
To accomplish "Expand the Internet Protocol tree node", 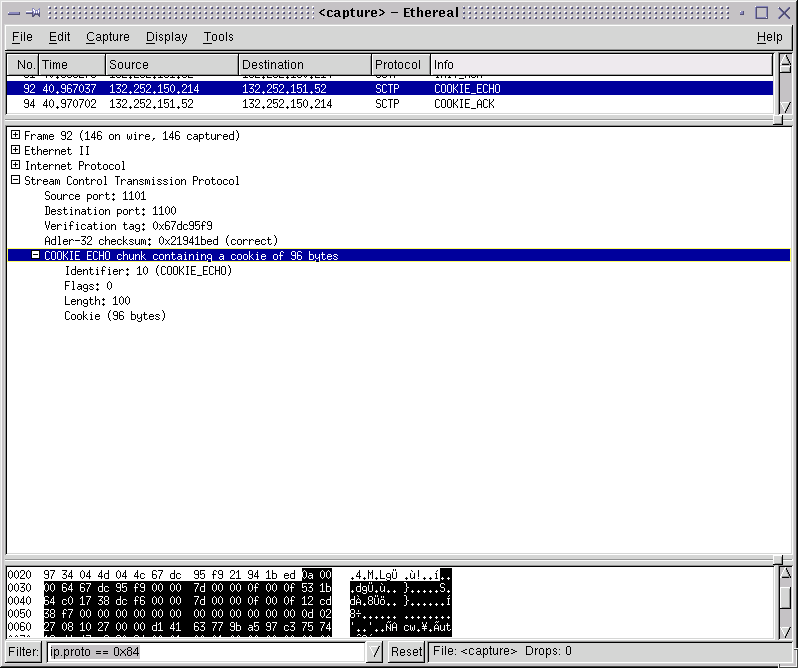I will 16,165.
